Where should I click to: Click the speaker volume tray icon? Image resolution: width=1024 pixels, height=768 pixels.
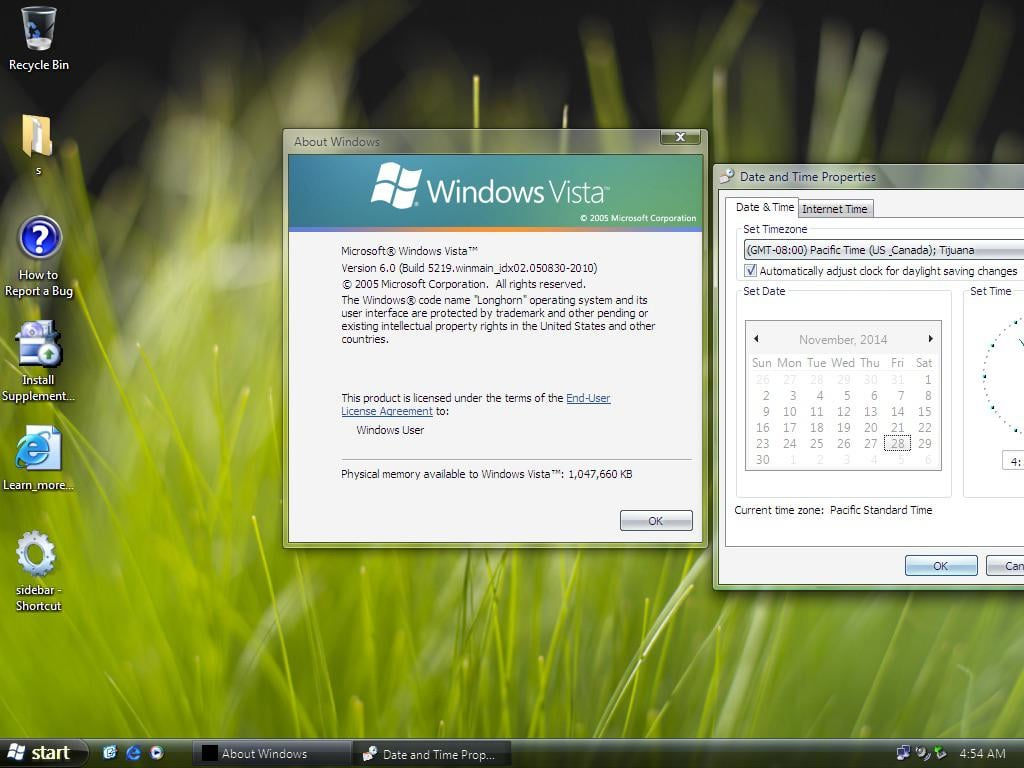(x=922, y=753)
